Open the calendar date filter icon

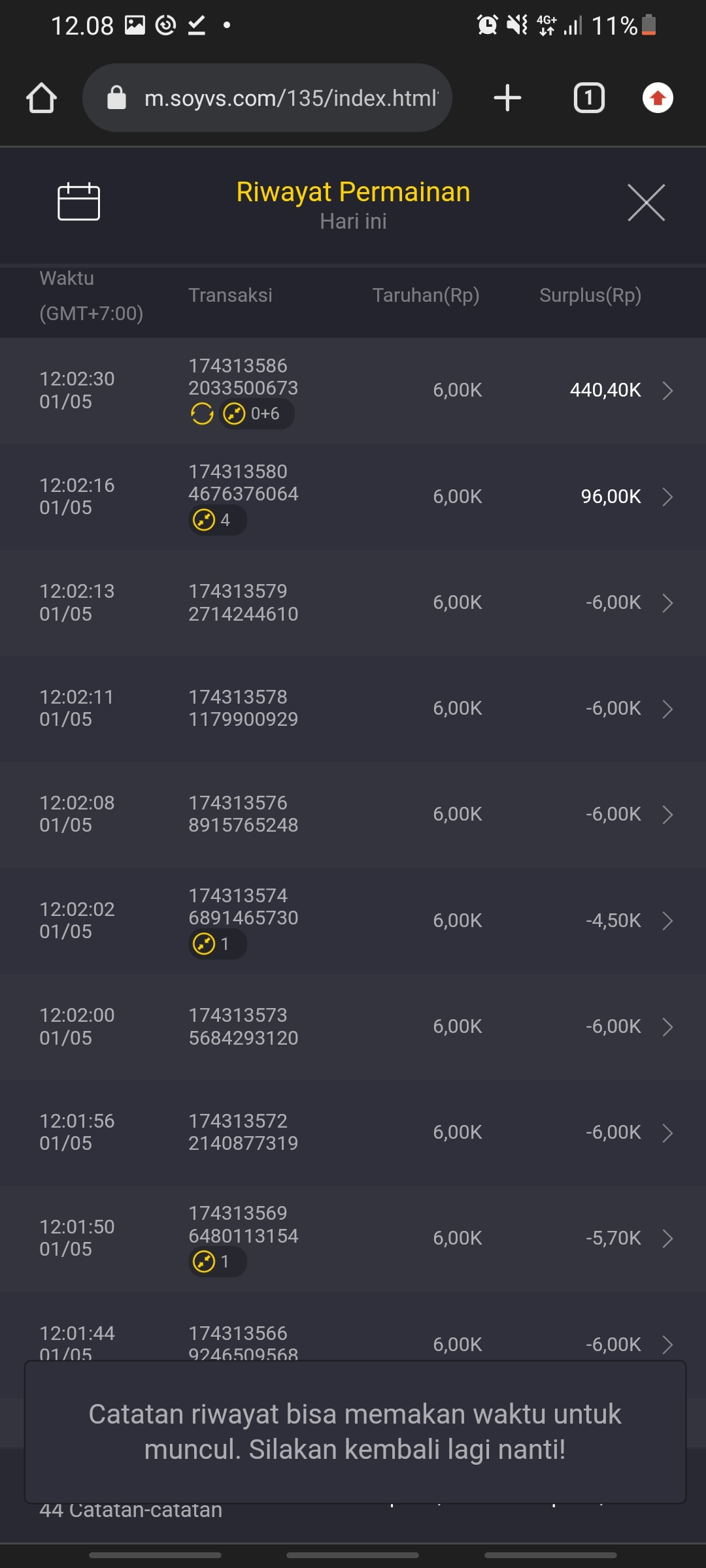point(78,202)
